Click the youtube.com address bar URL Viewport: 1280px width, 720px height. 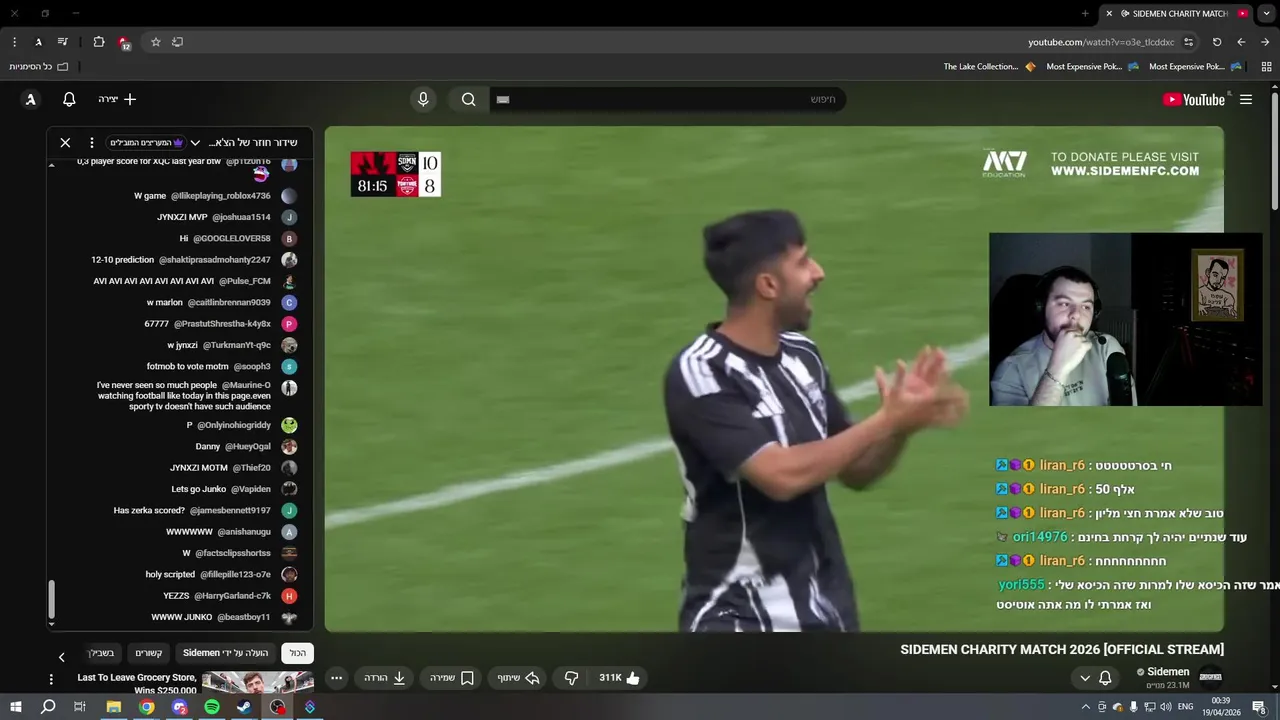pyautogui.click(x=1101, y=42)
